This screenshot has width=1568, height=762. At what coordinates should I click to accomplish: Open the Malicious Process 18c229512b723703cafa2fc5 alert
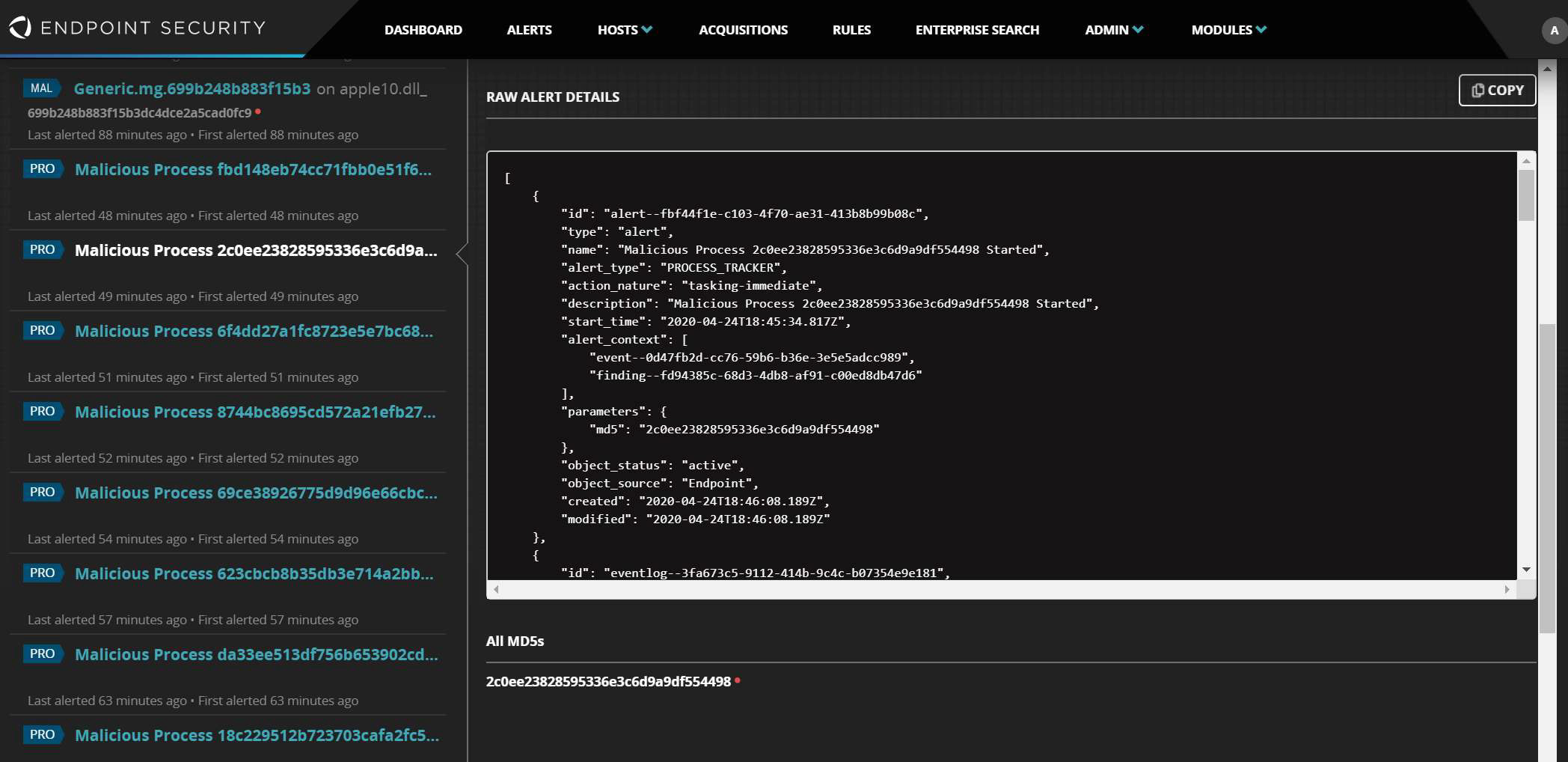click(x=257, y=735)
